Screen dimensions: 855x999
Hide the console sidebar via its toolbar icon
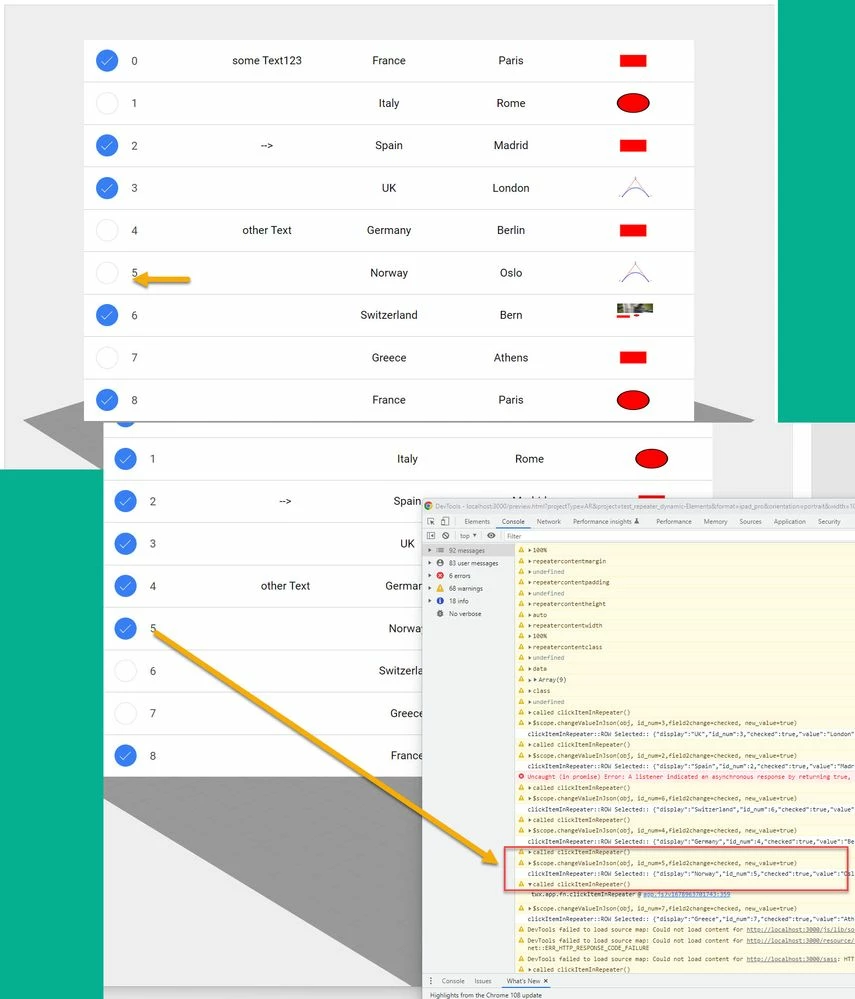tap(431, 536)
